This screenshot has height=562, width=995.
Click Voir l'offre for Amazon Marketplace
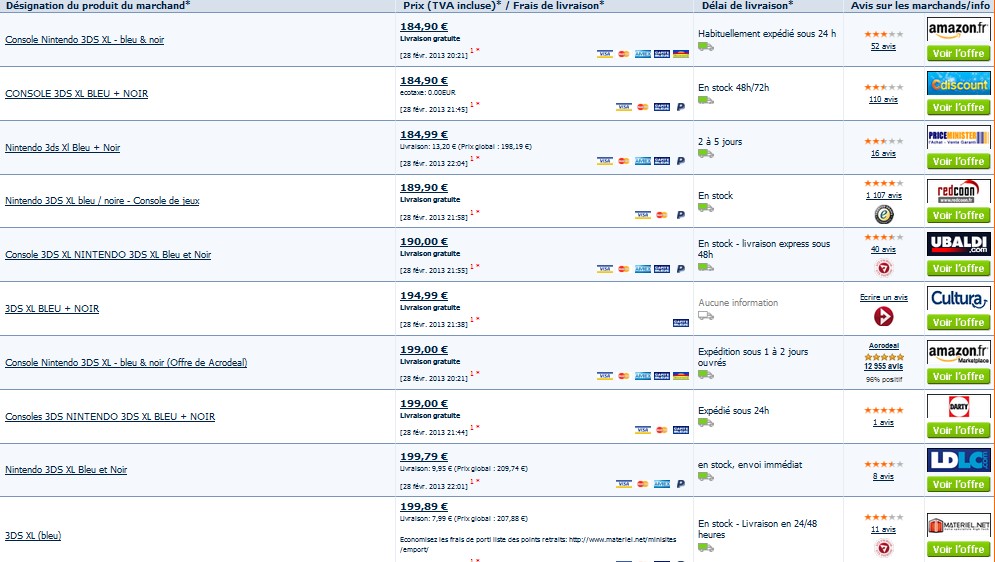tap(958, 376)
